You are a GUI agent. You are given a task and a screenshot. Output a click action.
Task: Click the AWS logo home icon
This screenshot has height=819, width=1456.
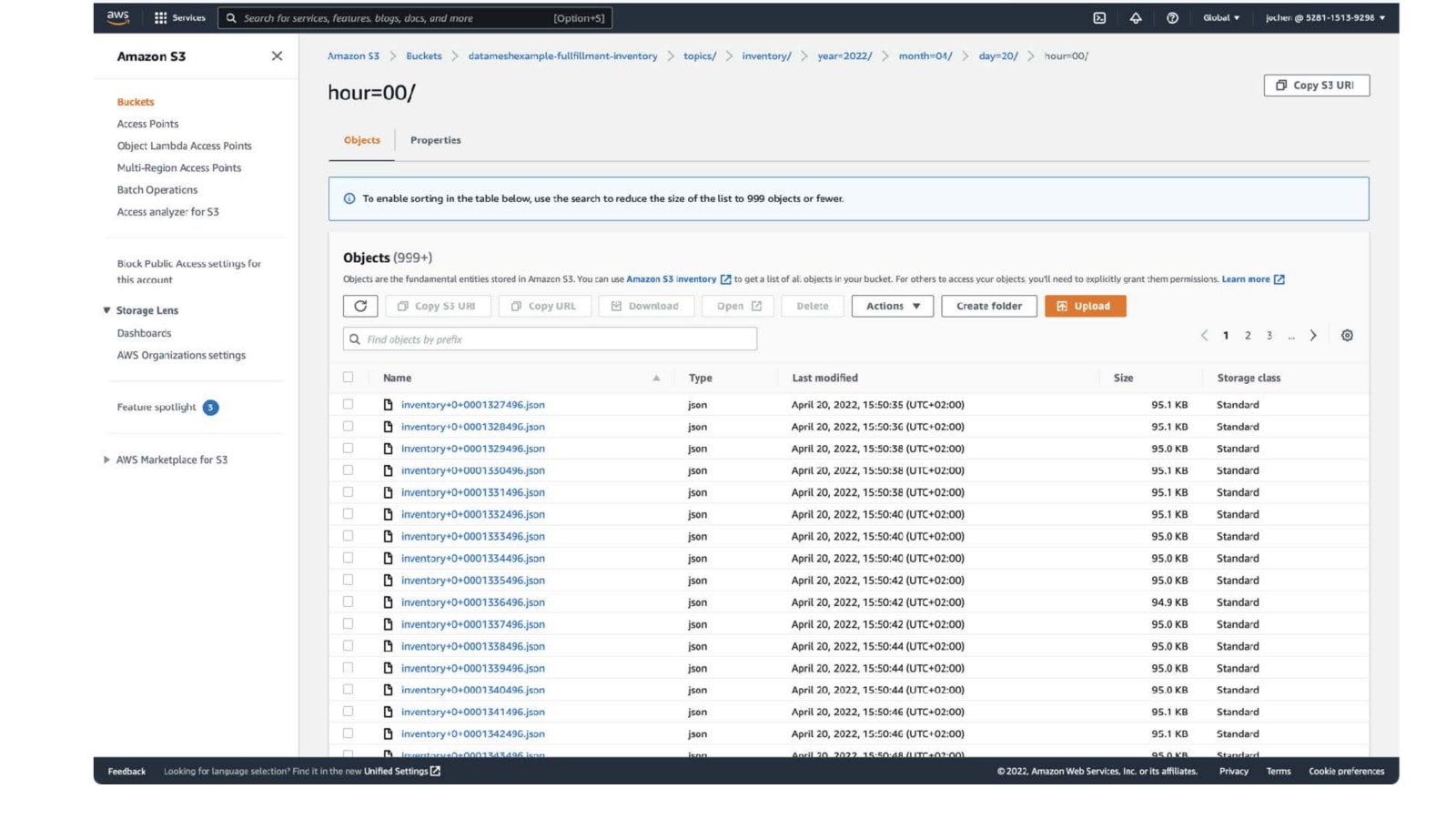click(118, 17)
